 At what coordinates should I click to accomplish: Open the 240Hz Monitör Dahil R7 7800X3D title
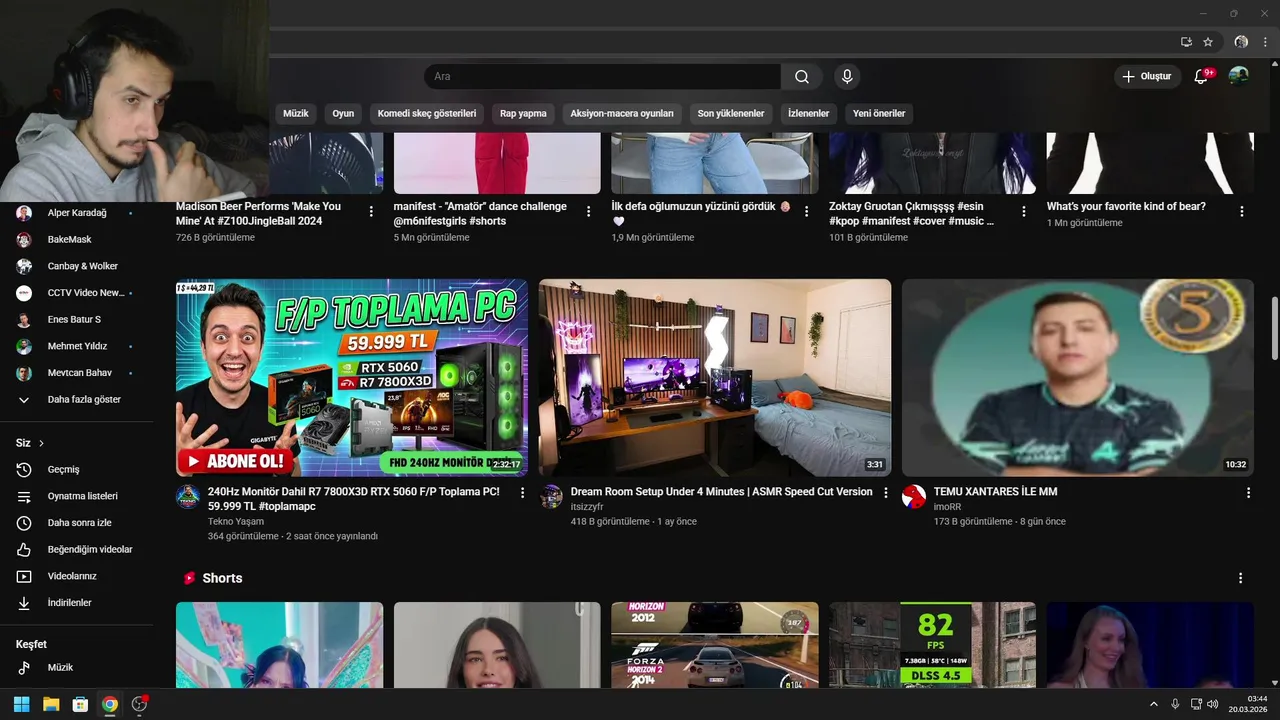[x=354, y=499]
